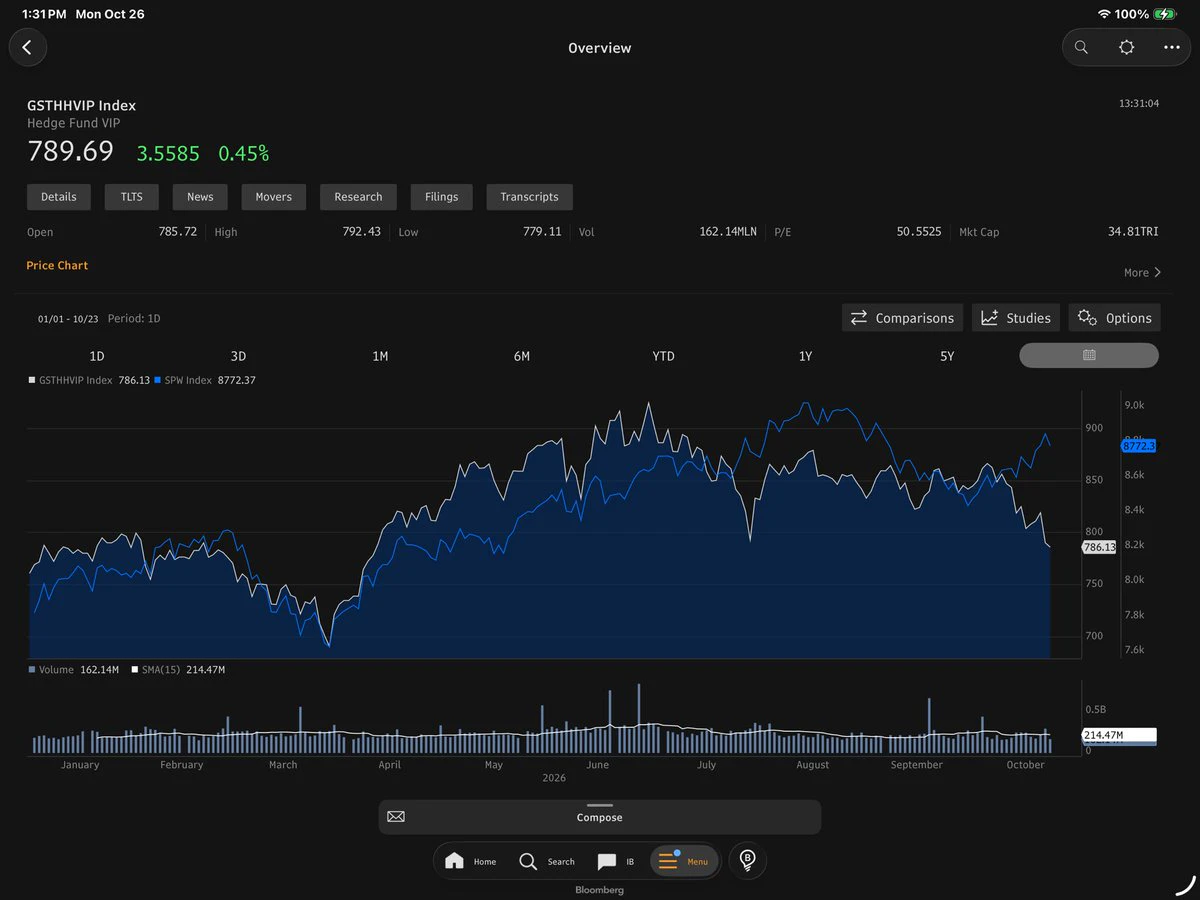Go to Home in bottom navigation
The image size is (1200, 900).
[x=470, y=861]
